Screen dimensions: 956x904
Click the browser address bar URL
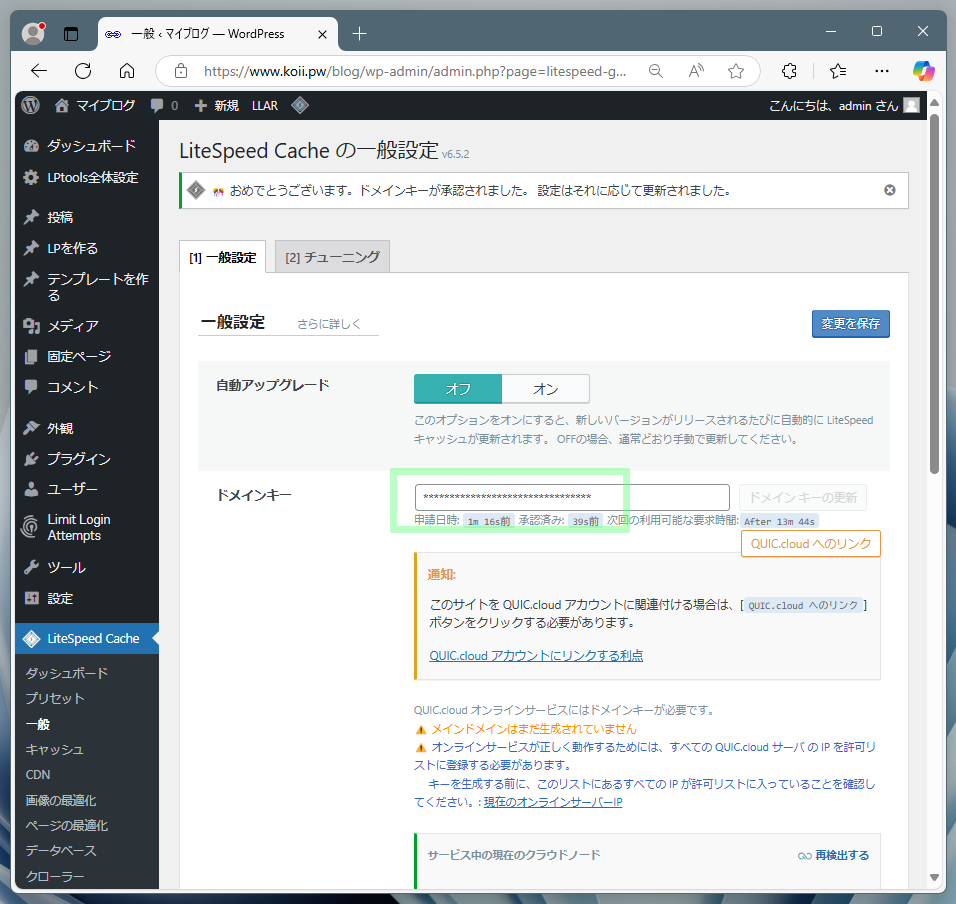coord(415,71)
